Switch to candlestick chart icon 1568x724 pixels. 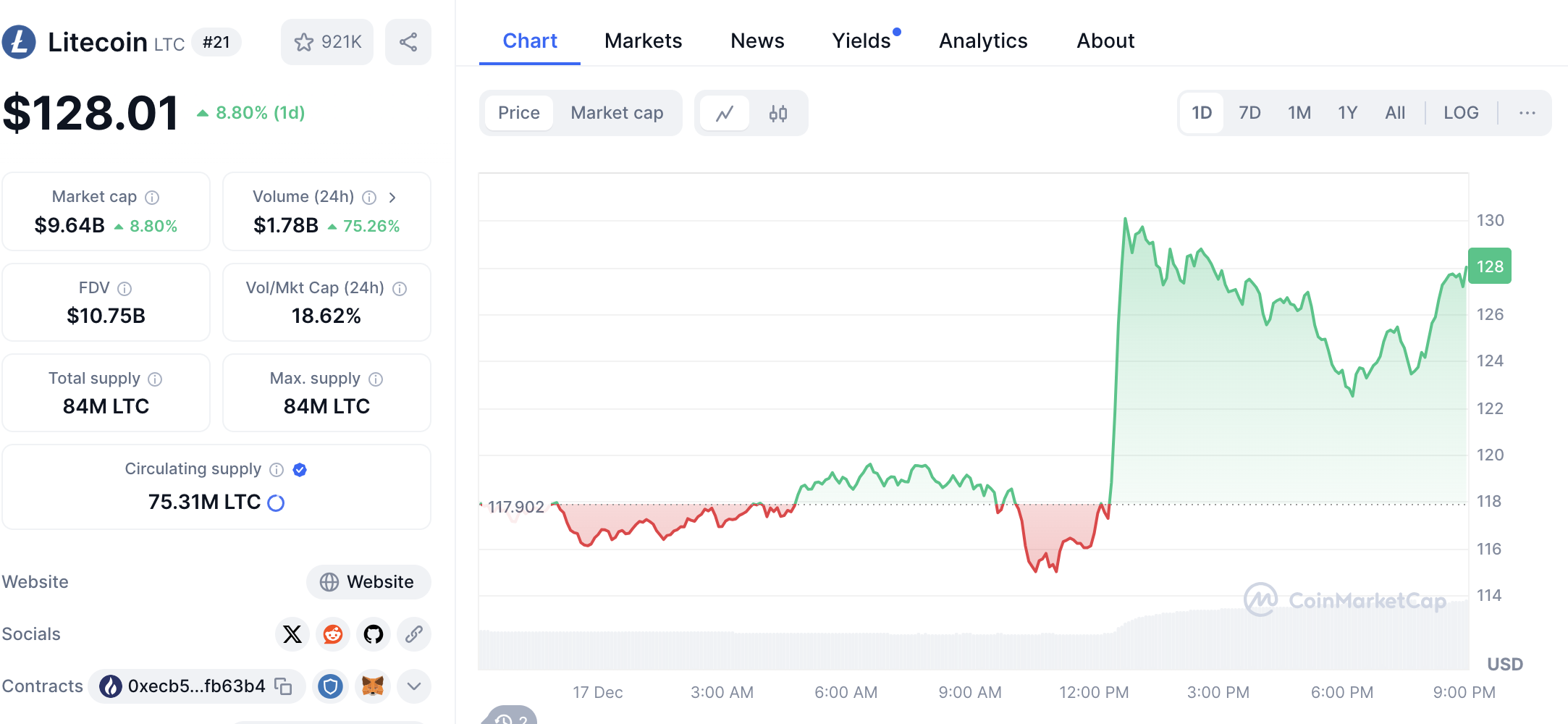778,113
